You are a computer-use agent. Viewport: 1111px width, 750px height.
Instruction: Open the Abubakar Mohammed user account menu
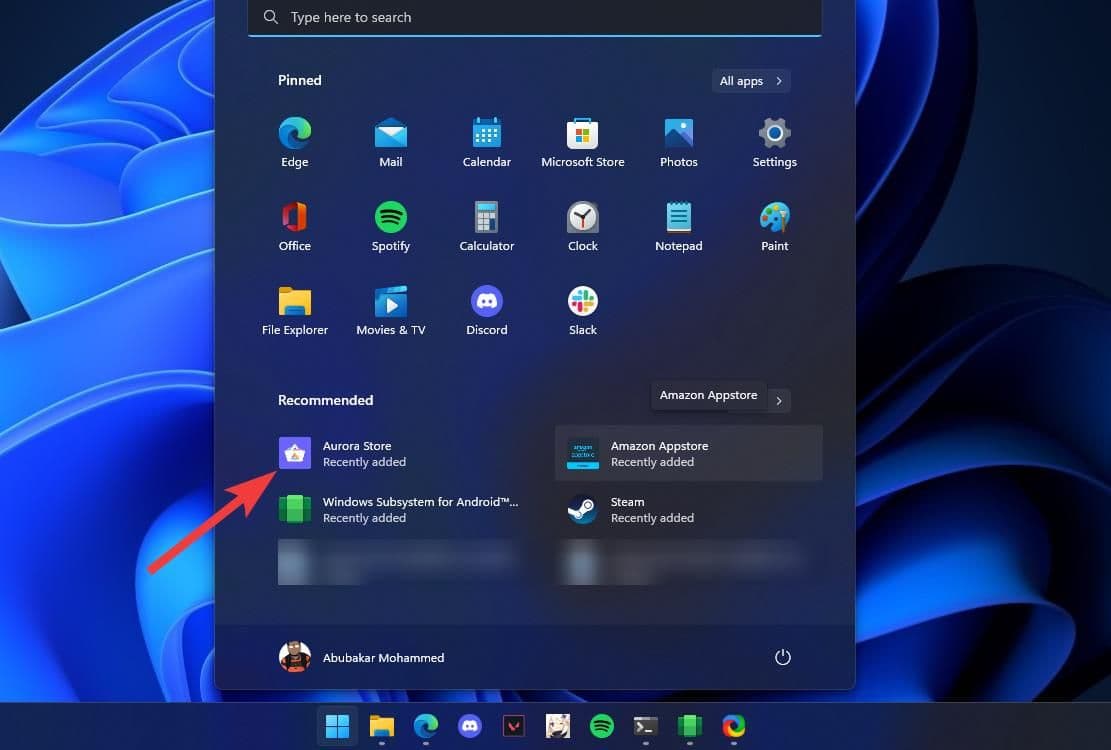point(361,657)
